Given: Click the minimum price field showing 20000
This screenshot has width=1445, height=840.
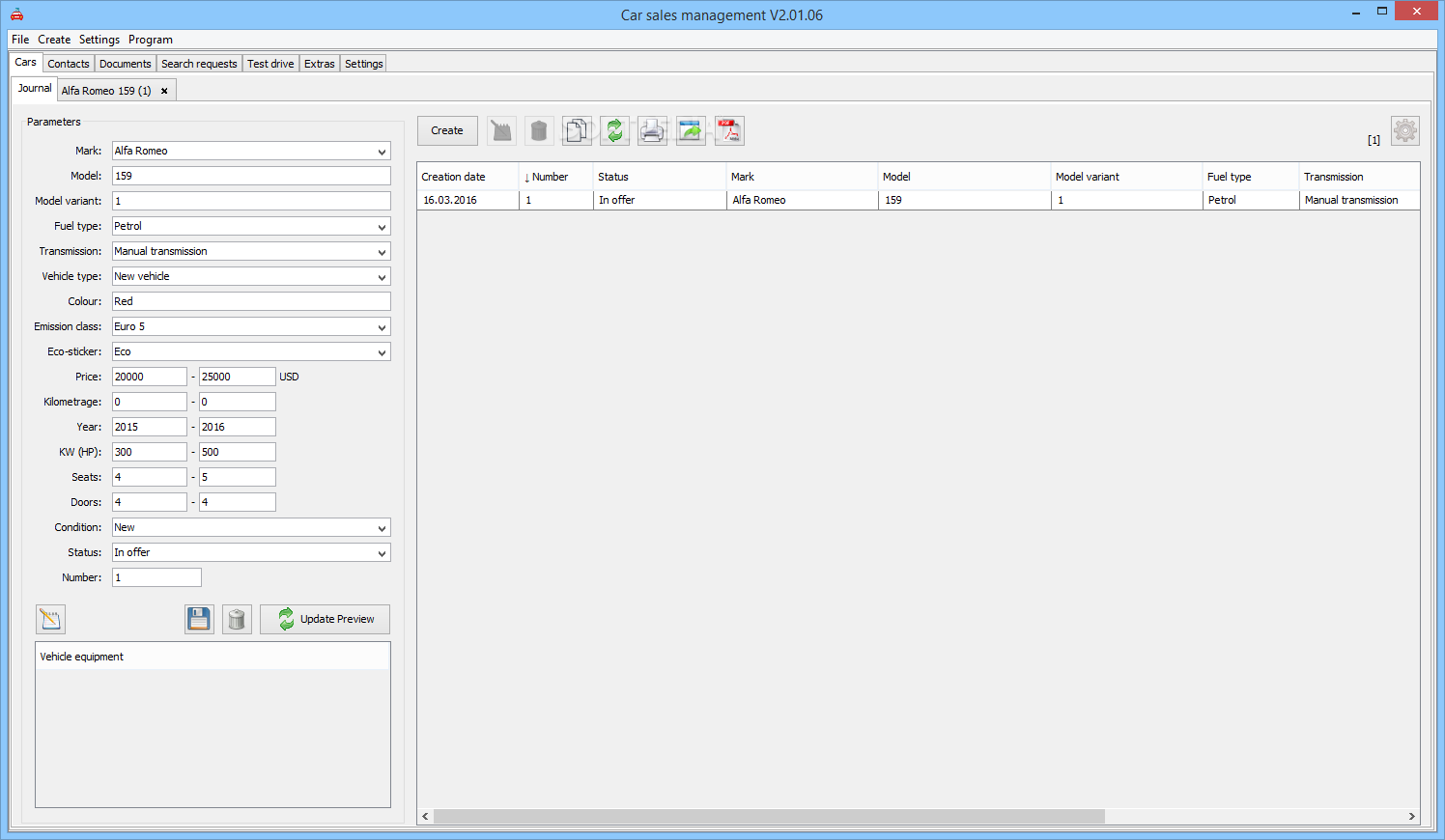Looking at the screenshot, I should point(150,377).
